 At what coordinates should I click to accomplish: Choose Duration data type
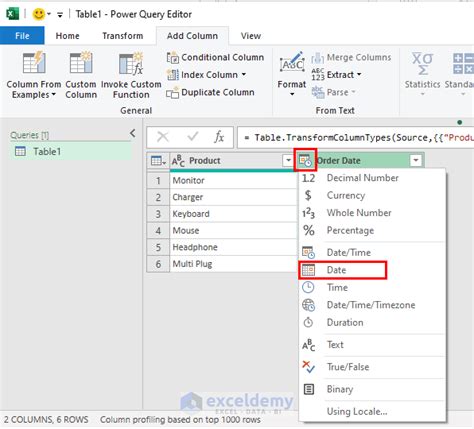coord(372,322)
